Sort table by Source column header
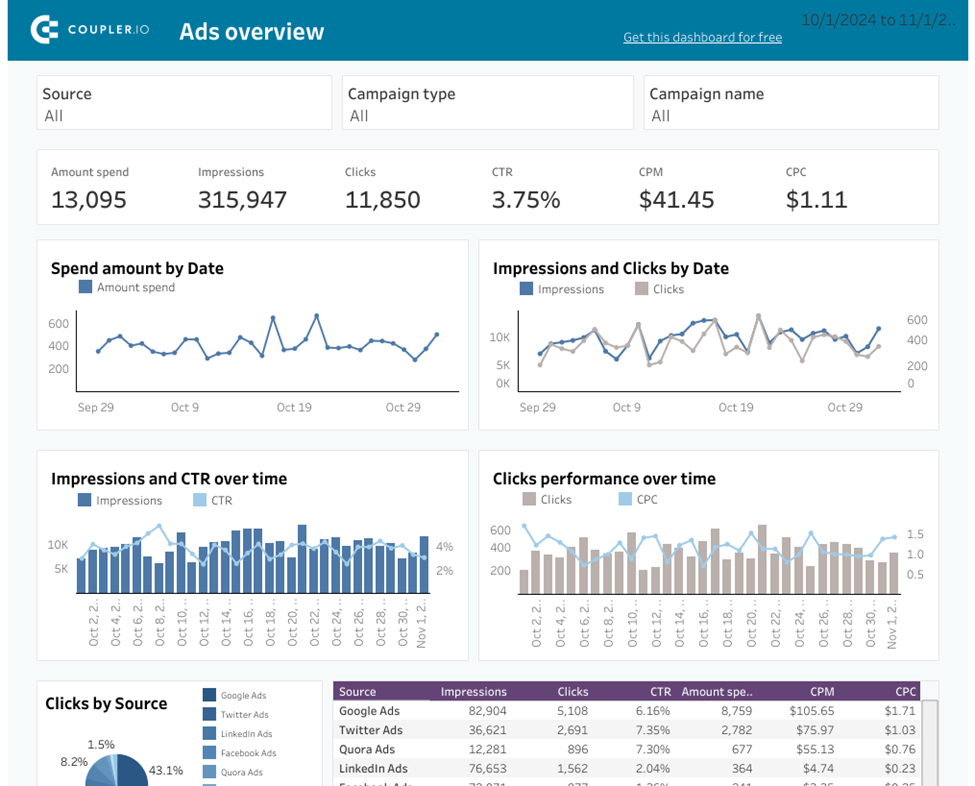The image size is (975, 786). (x=358, y=691)
